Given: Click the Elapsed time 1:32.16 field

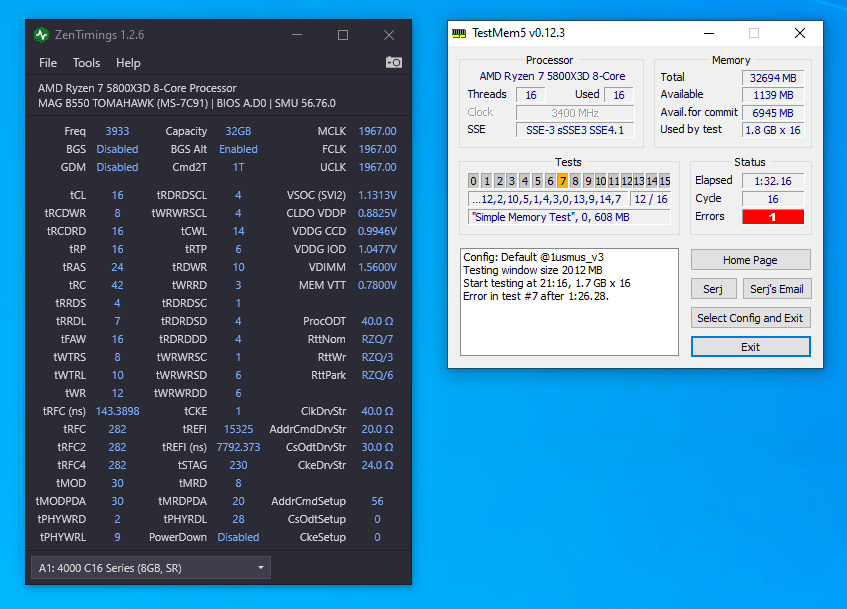Looking at the screenshot, I should 773,181.
